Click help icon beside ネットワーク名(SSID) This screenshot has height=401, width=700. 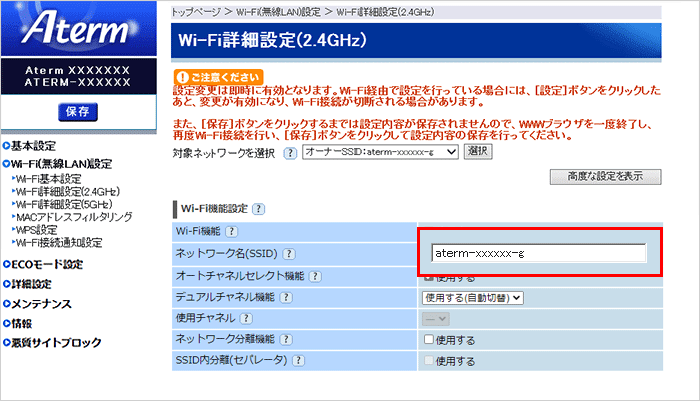pyautogui.click(x=290, y=254)
